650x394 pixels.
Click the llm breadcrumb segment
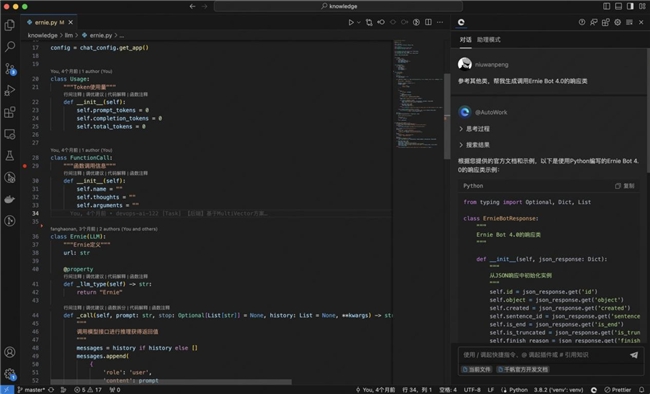(69, 35)
